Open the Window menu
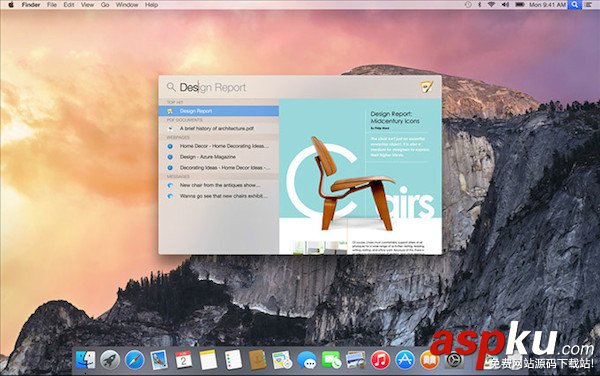Image resolution: width=600 pixels, height=376 pixels. [127, 5]
